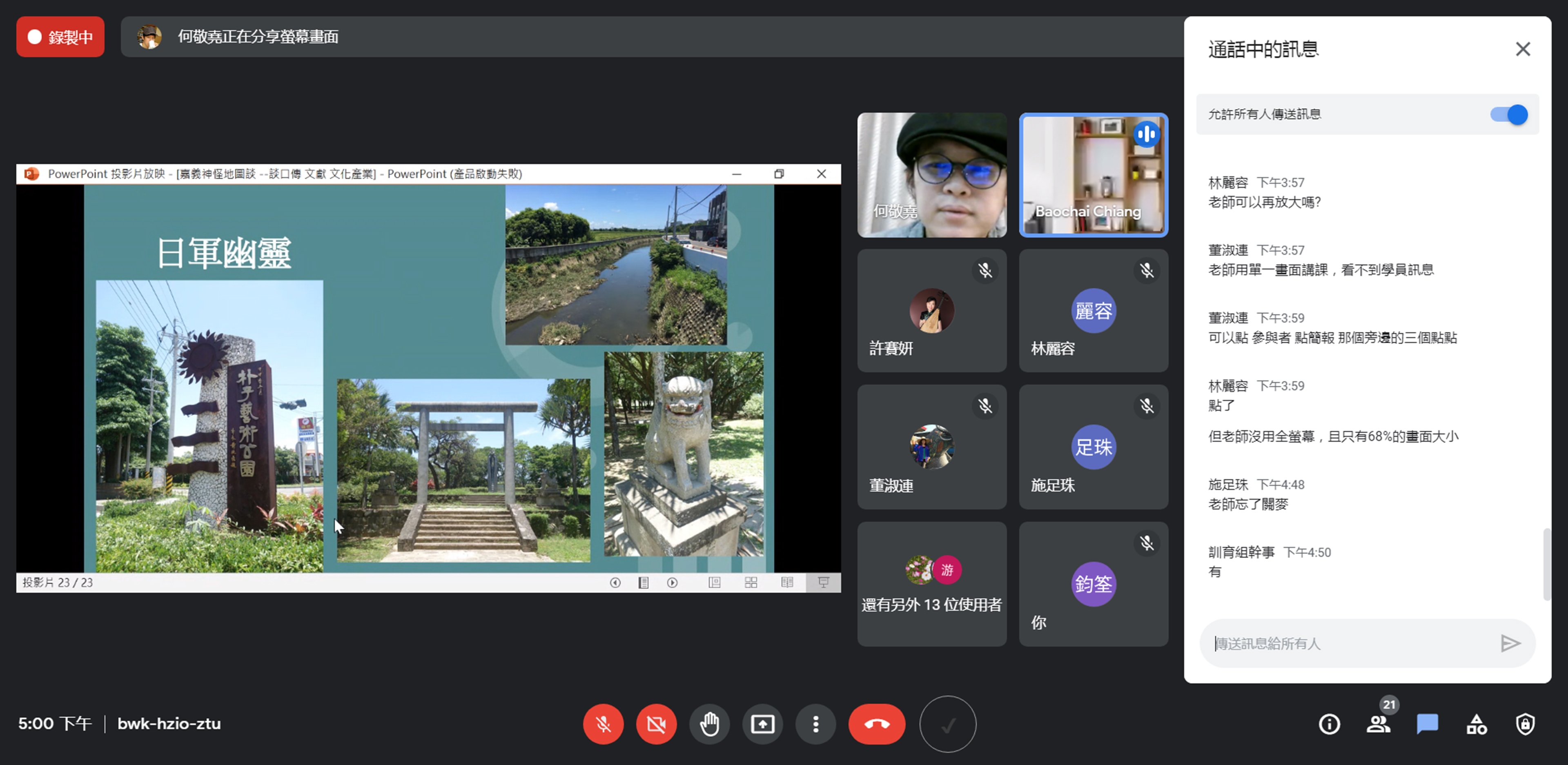Open the present screen option
Screen dimensions: 1568x765
[762, 724]
